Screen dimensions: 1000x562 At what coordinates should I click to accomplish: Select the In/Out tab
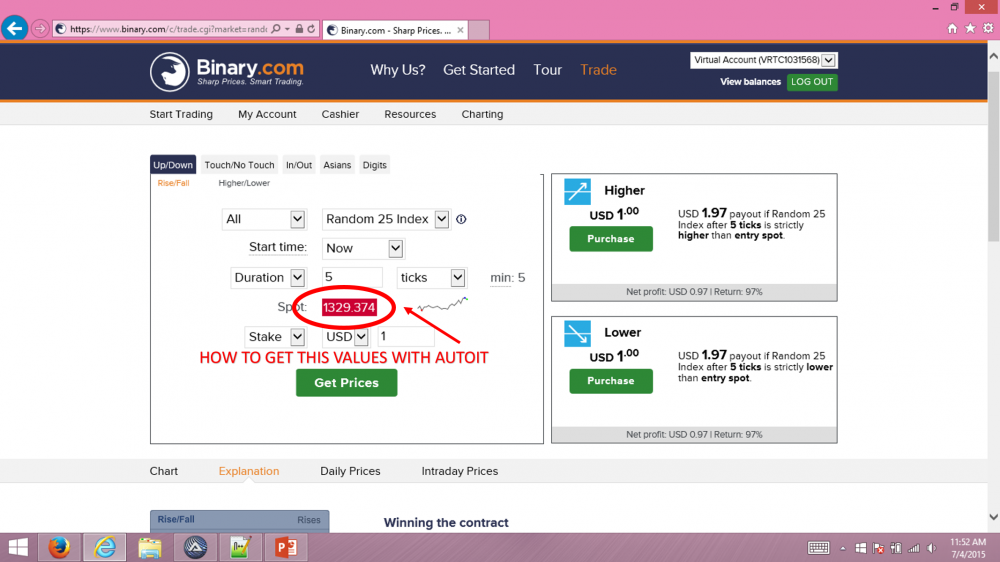pyautogui.click(x=298, y=165)
